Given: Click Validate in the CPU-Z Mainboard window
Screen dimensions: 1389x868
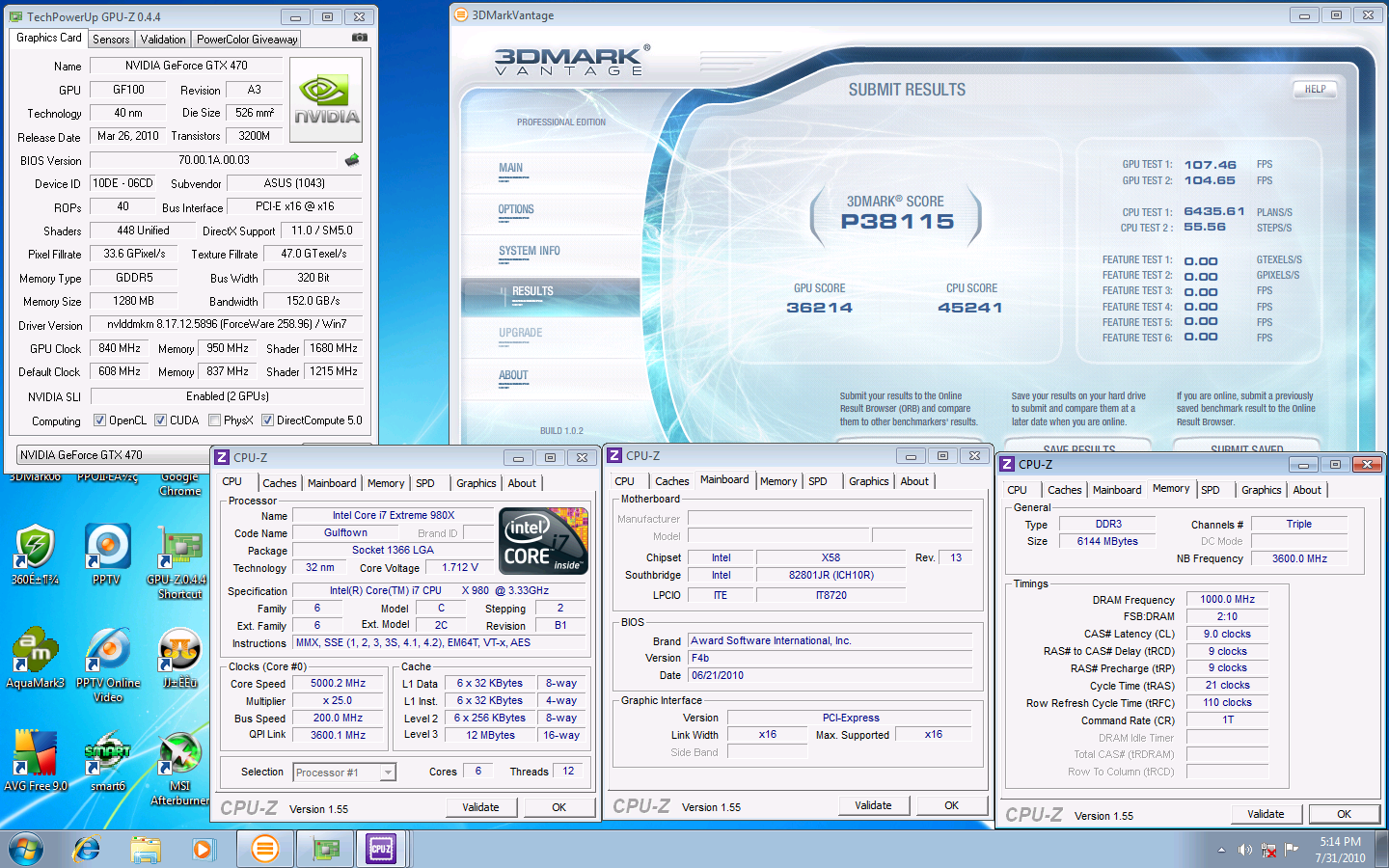Looking at the screenshot, I should [873, 805].
